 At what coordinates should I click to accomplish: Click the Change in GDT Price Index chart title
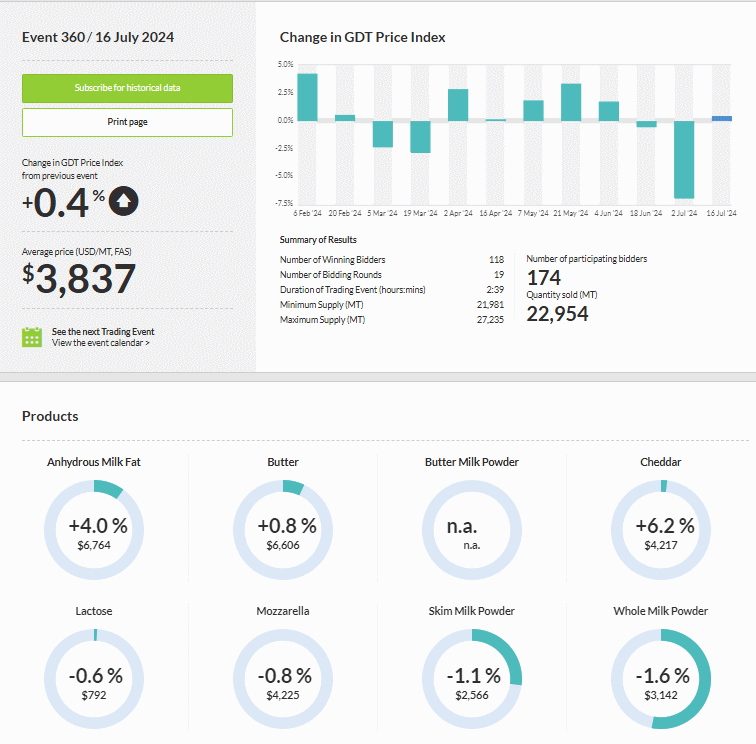click(363, 37)
